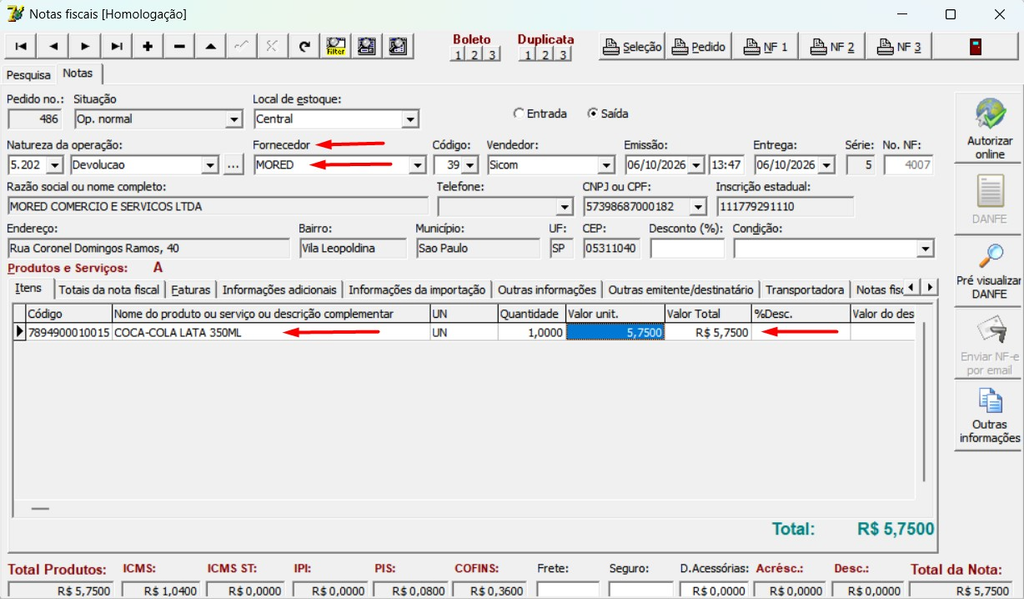1024x599 pixels.
Task: Click the Quantidade 1,0000 cell
Action: coord(532,332)
